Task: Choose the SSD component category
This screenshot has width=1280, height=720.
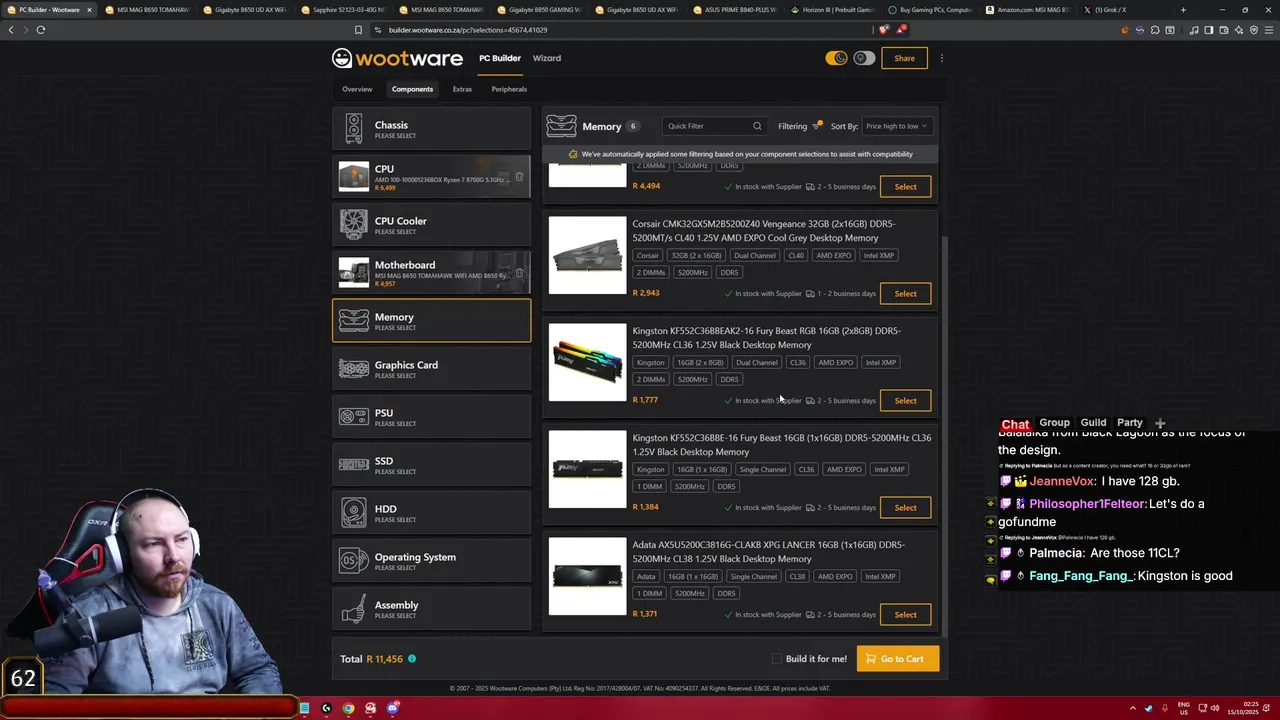Action: coord(431,465)
